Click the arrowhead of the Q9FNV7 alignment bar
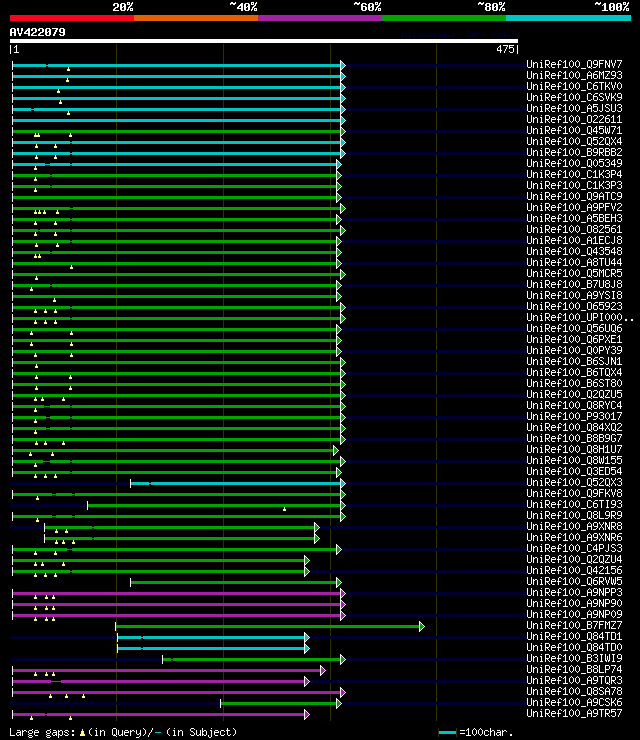 (343, 65)
